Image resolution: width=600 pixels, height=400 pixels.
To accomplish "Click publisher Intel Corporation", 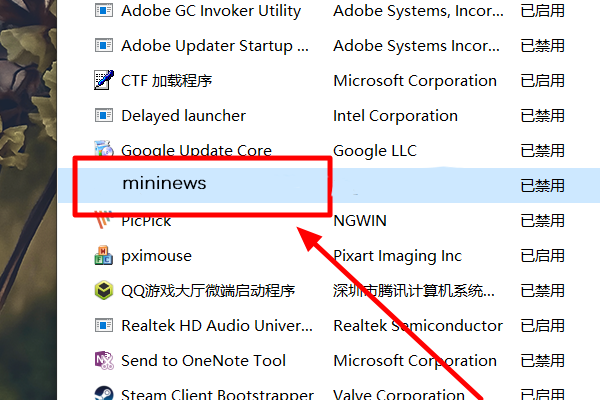I will pyautogui.click(x=395, y=116).
